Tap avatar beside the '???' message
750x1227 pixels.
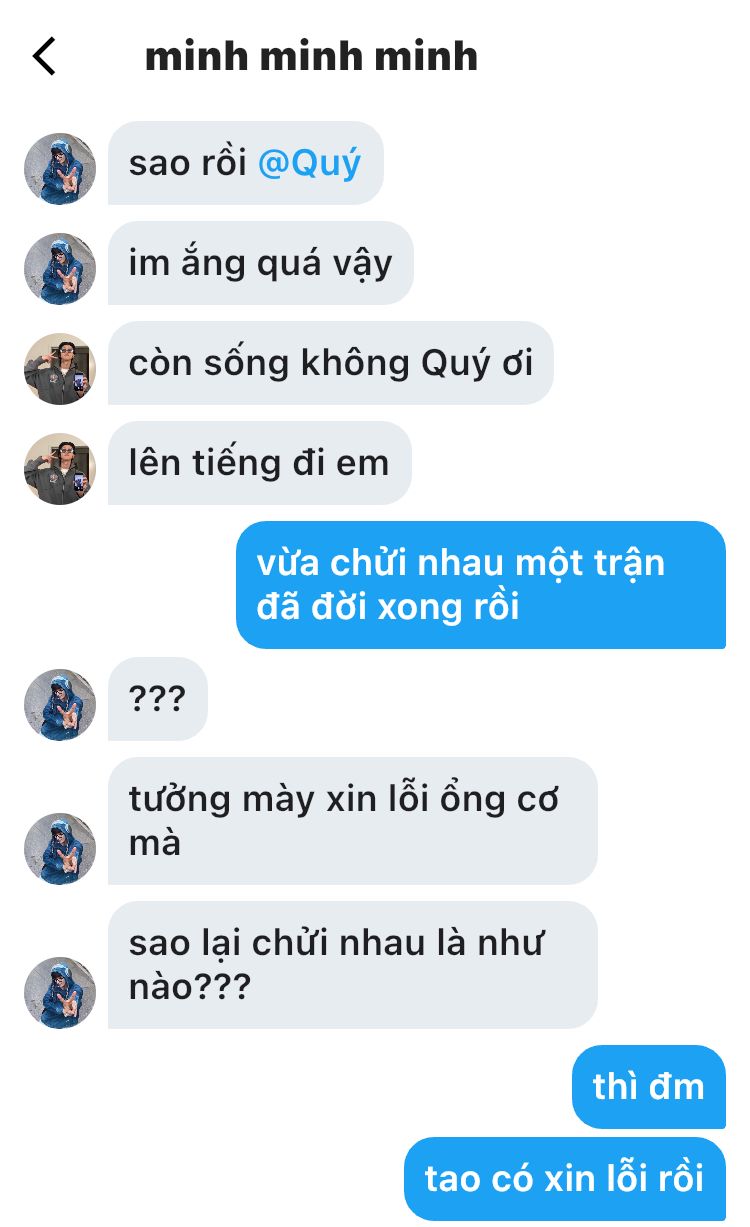click(x=60, y=705)
